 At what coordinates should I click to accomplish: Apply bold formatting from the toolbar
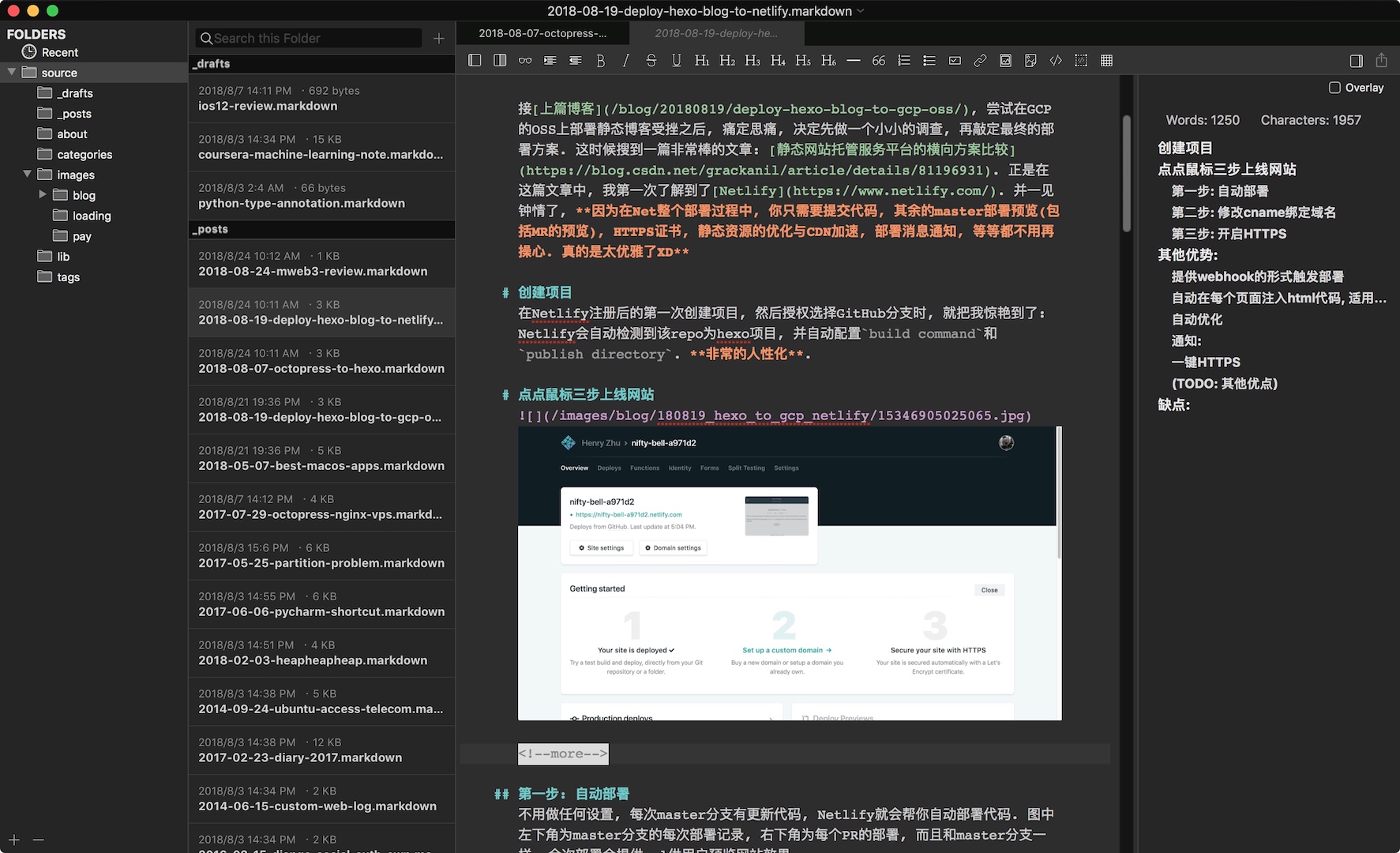pyautogui.click(x=601, y=61)
